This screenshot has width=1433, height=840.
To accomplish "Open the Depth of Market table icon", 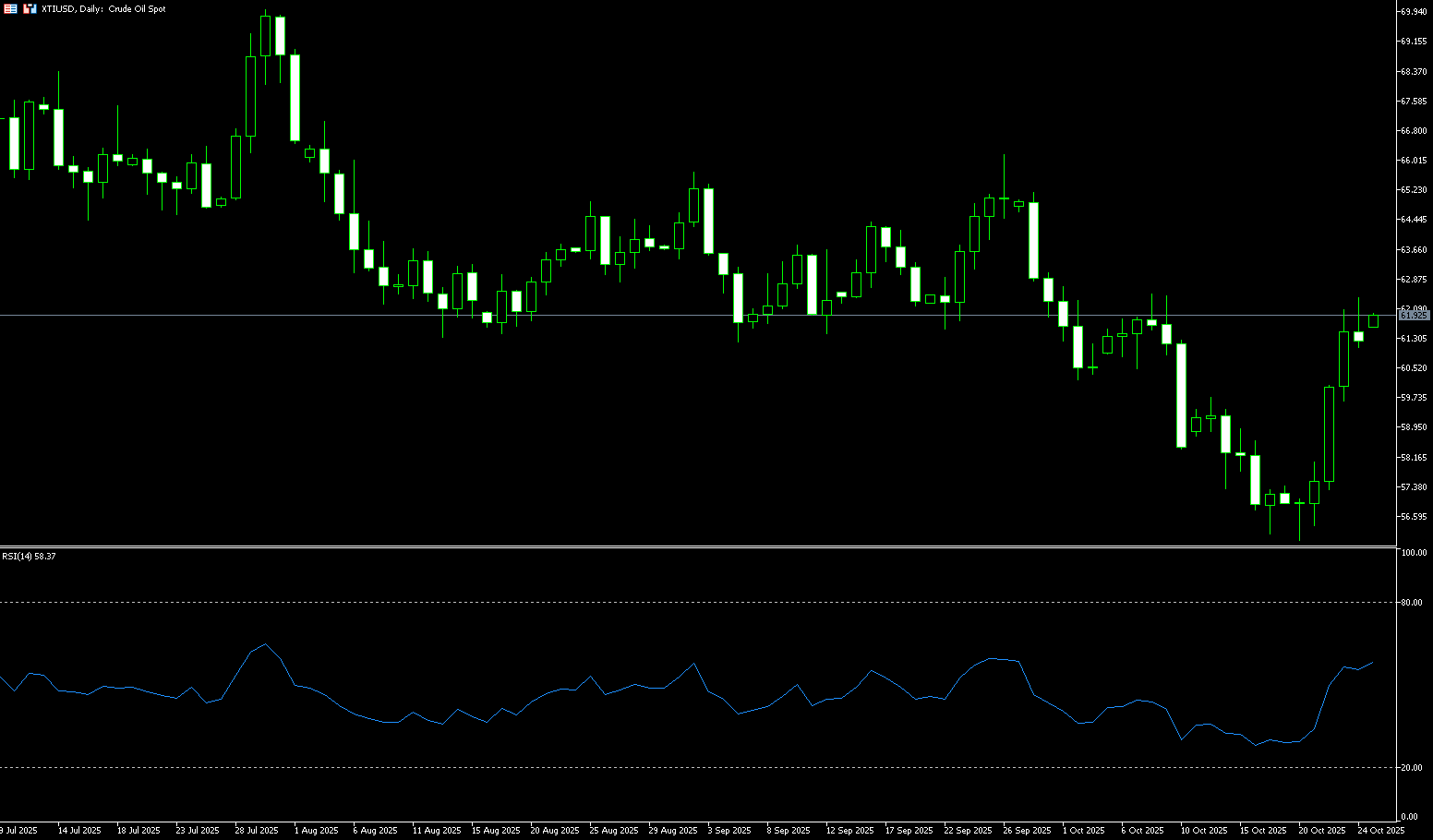I will (x=9, y=8).
